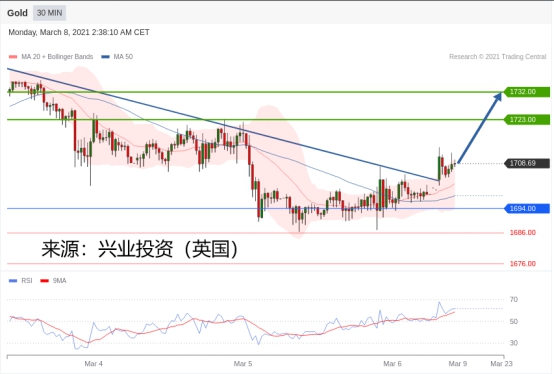The width and height of the screenshot is (554, 374).
Task: Click the 1732.00 resistance price label
Action: tap(526, 92)
